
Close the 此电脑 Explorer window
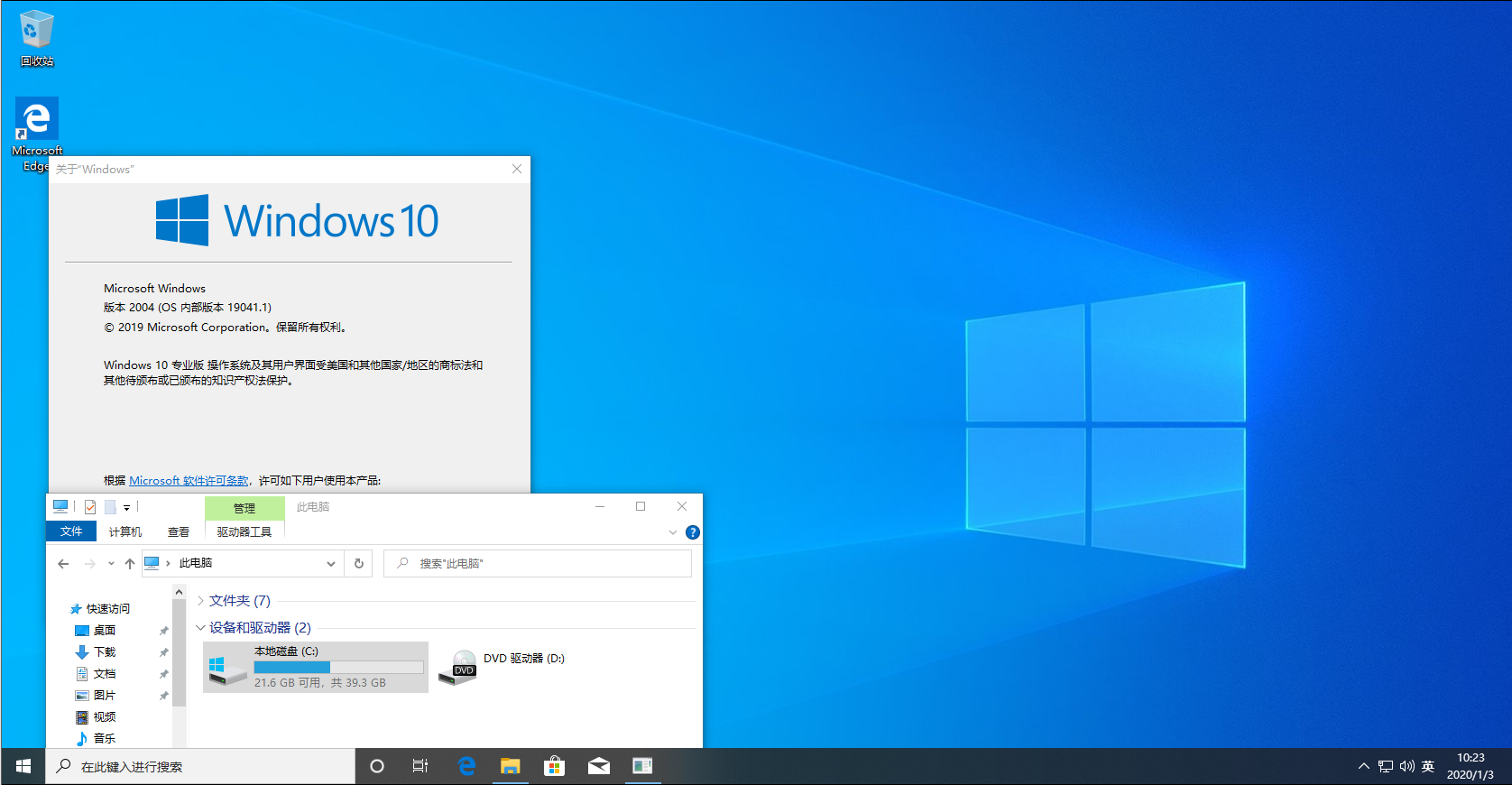682,507
